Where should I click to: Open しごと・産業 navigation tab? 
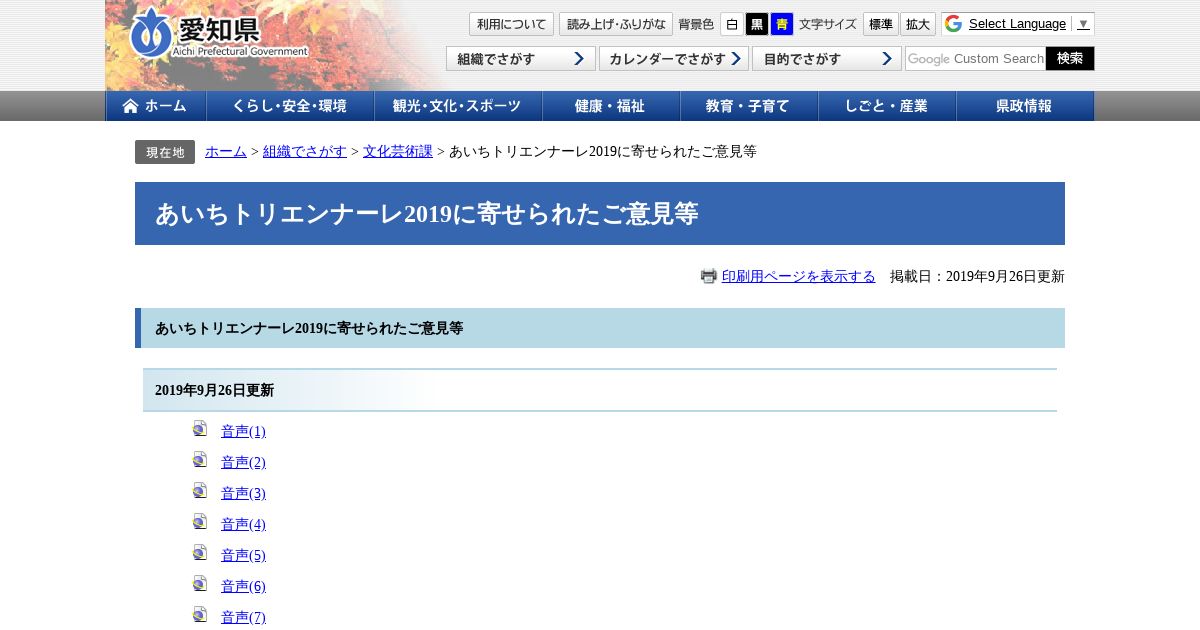(887, 106)
